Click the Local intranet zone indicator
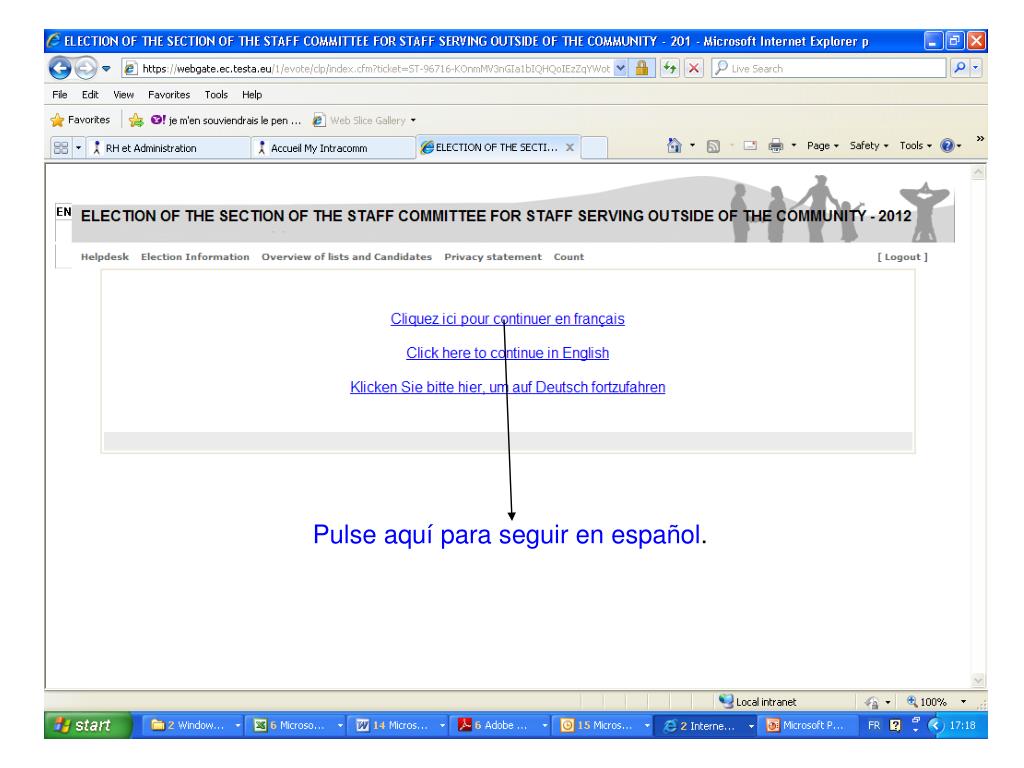This screenshot has height=768, width=1024. point(758,701)
